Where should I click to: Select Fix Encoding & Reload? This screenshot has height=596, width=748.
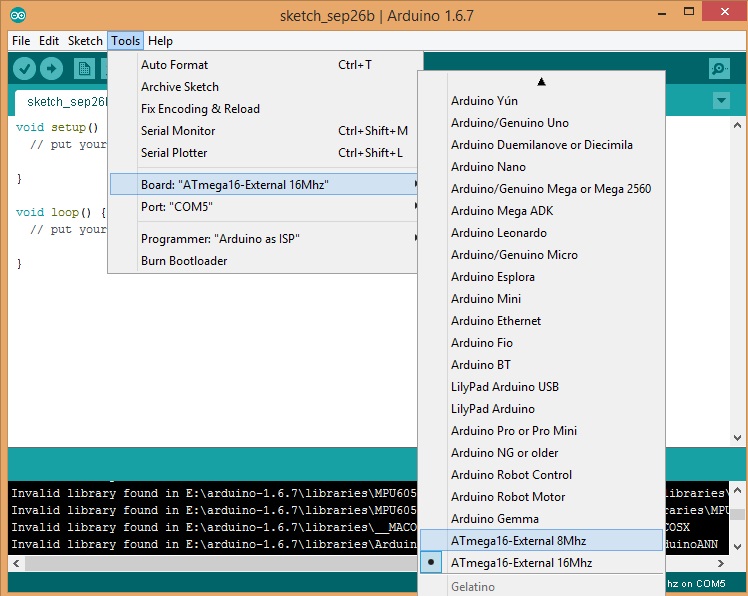click(x=266, y=109)
